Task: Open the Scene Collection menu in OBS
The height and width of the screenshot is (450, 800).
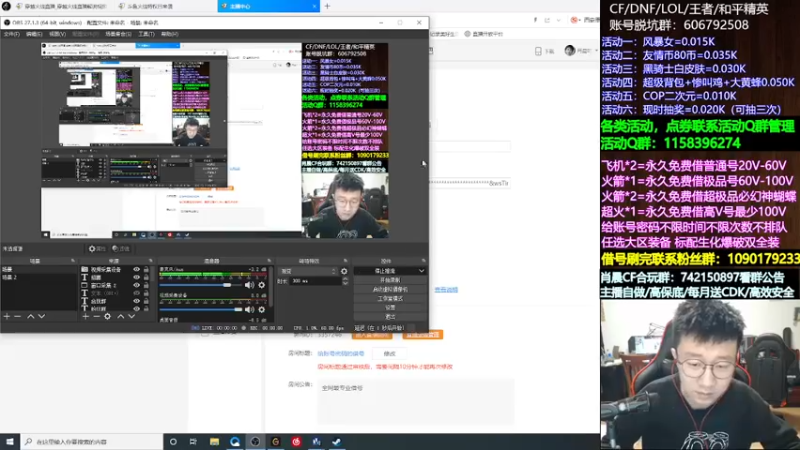Action: point(118,34)
